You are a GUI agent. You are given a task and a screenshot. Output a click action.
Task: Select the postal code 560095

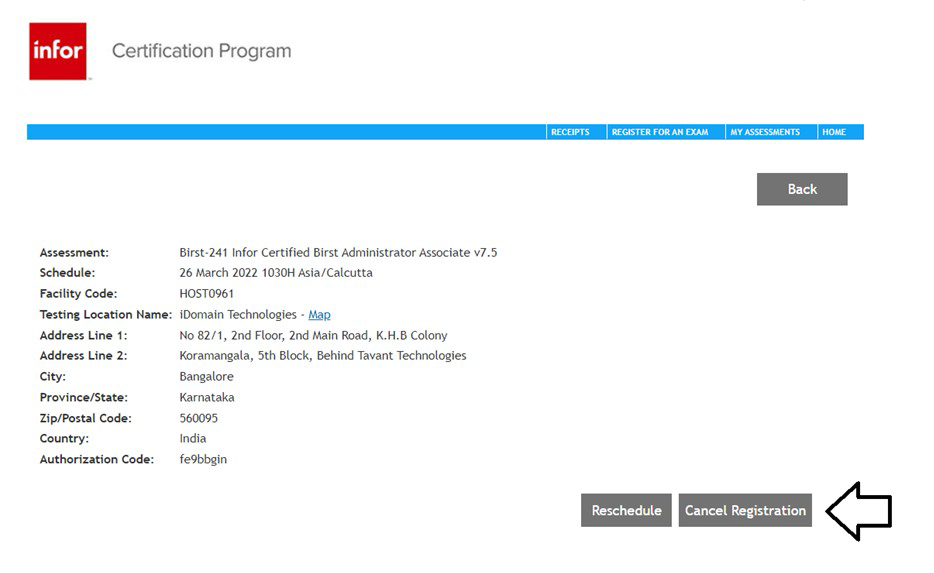coord(198,418)
